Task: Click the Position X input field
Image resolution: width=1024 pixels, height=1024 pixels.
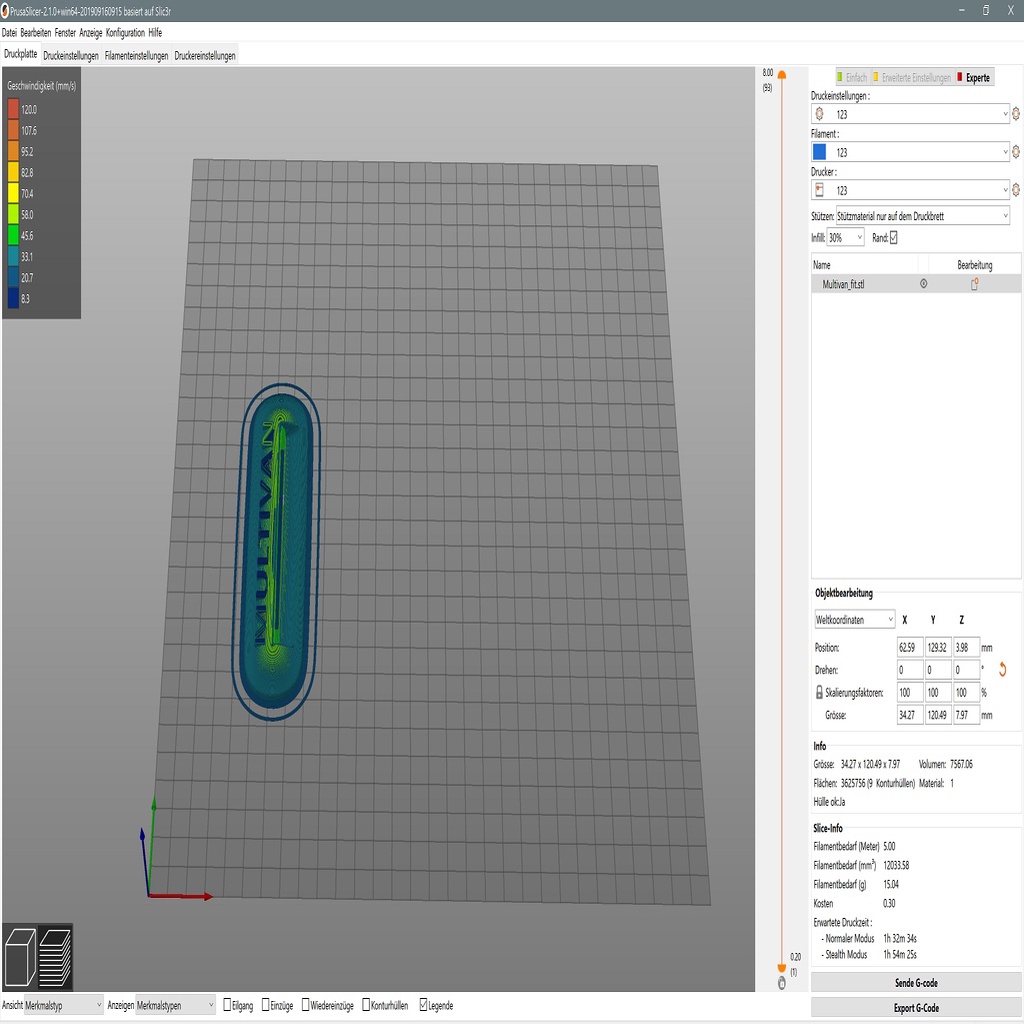Action: [910, 647]
